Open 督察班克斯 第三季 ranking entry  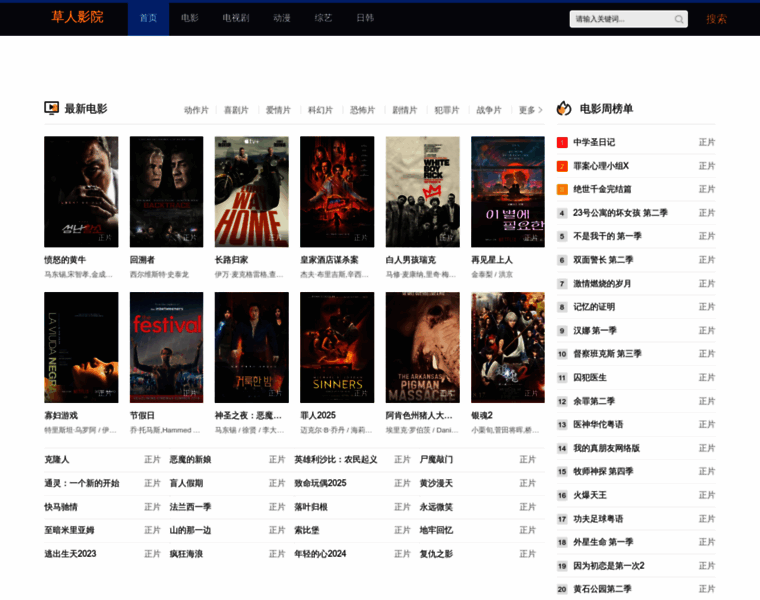coord(607,354)
